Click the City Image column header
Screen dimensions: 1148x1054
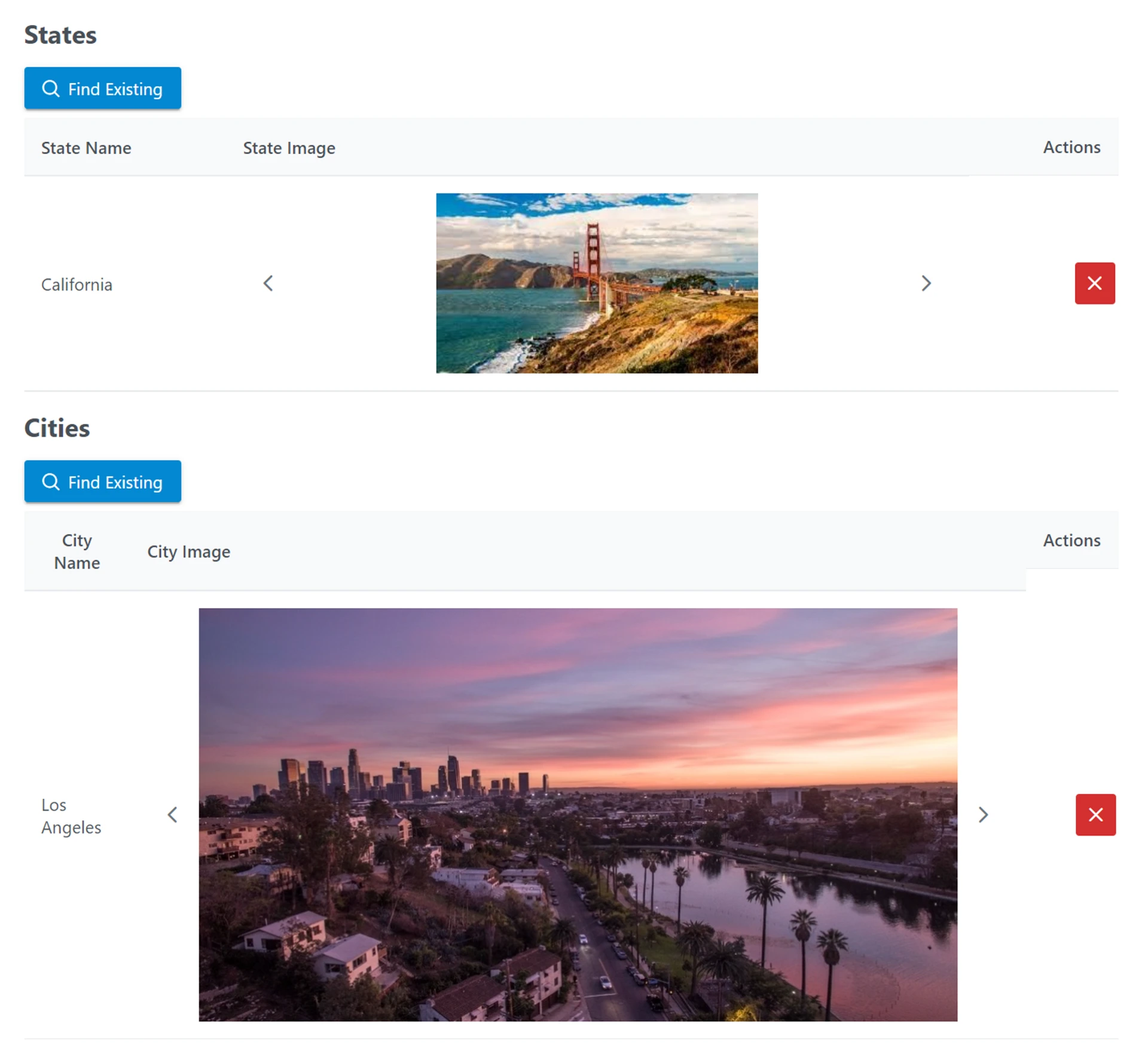click(x=188, y=551)
